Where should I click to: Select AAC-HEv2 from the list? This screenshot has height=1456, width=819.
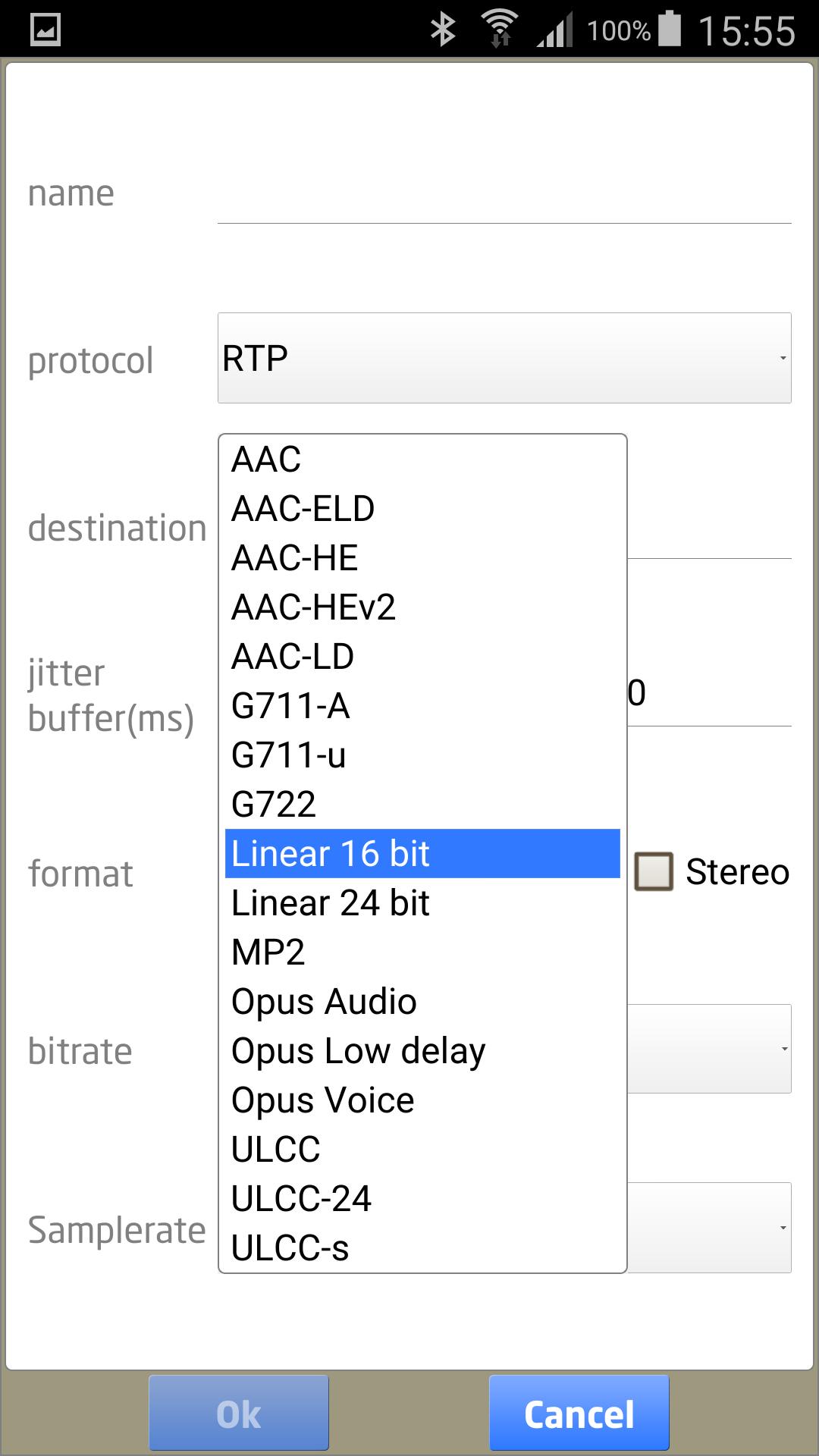tap(313, 607)
